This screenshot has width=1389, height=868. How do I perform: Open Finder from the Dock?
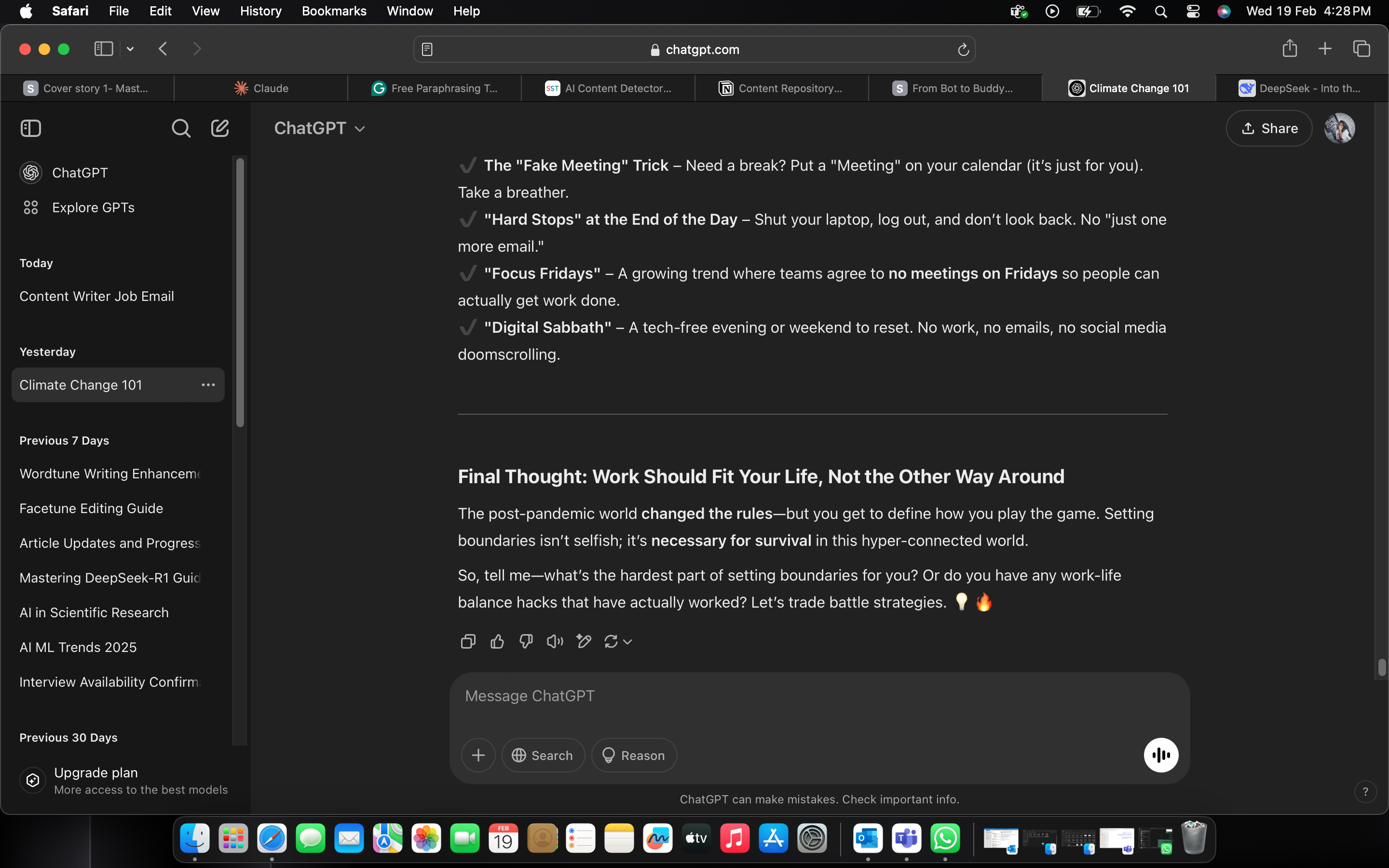pos(194,838)
